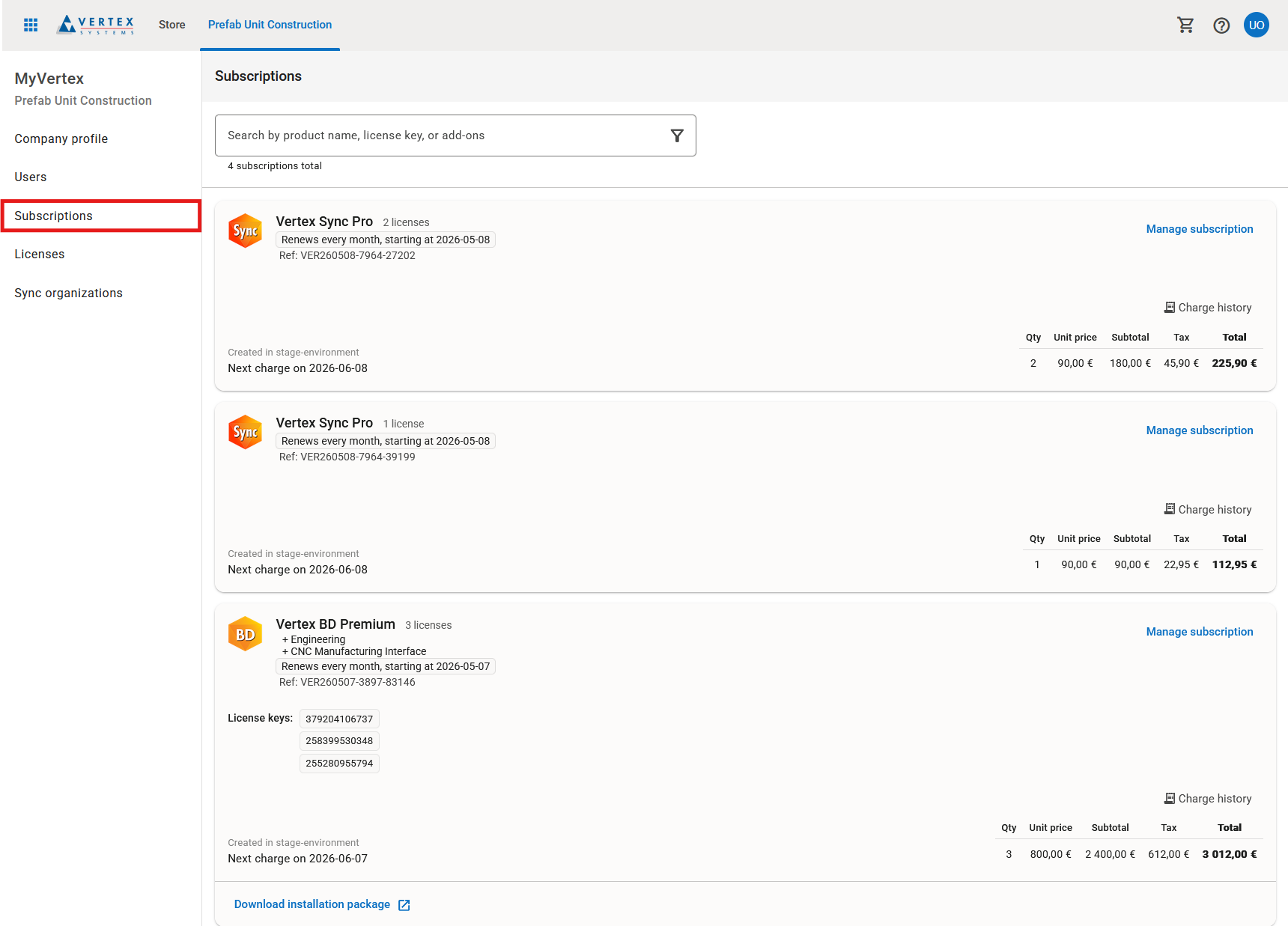Go to the Store tab

click(x=172, y=25)
